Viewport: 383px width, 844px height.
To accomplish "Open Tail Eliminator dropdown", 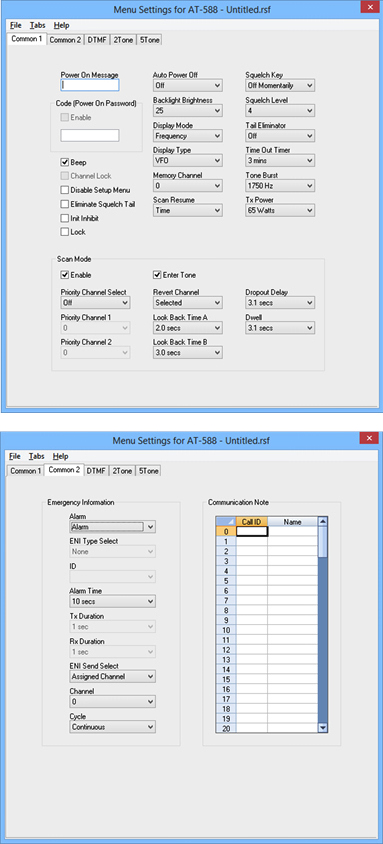I will 280,136.
